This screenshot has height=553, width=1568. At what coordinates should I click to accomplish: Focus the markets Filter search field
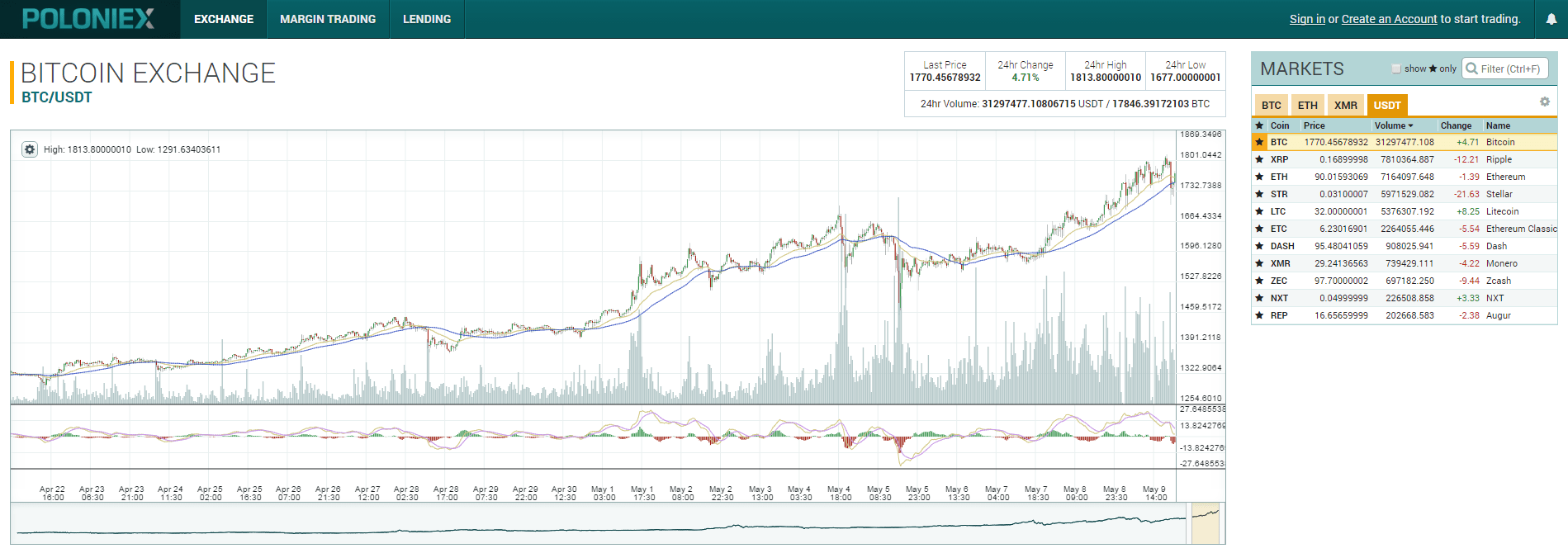1504,69
